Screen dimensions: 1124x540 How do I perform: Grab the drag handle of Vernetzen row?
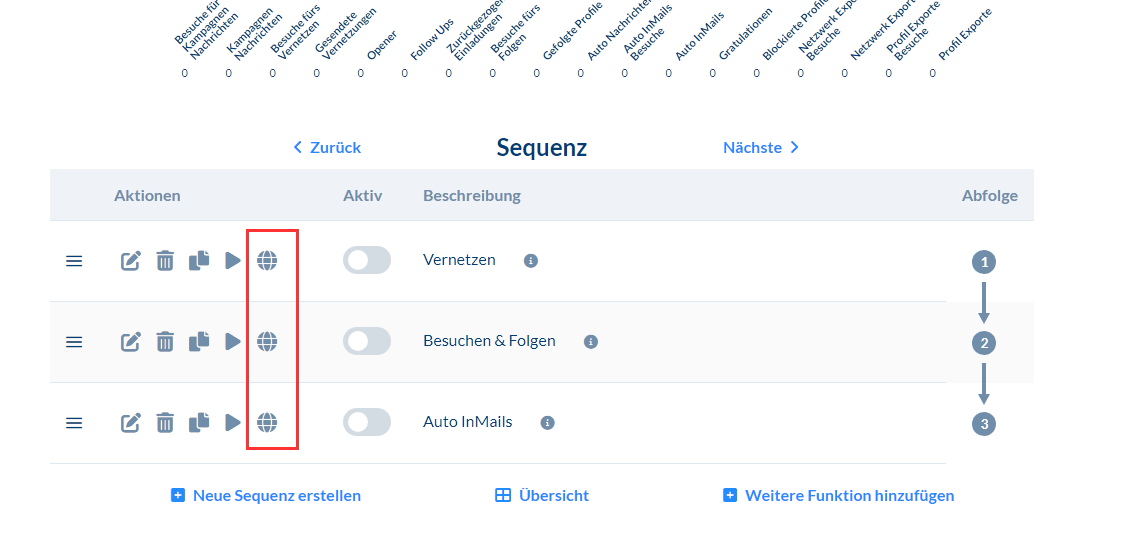pyautogui.click(x=74, y=261)
